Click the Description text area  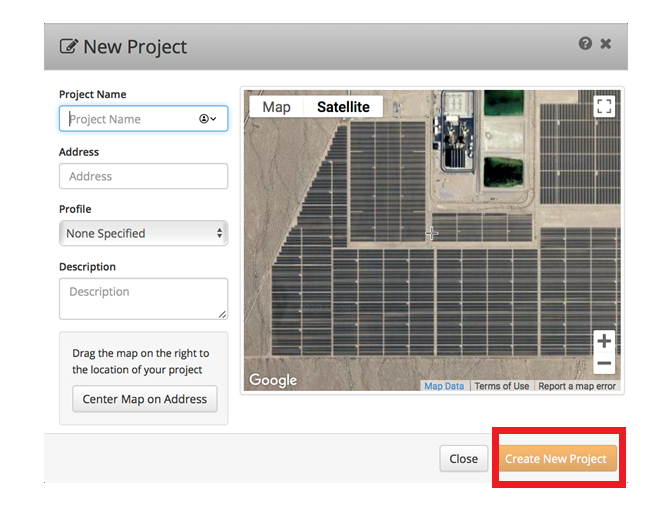144,299
